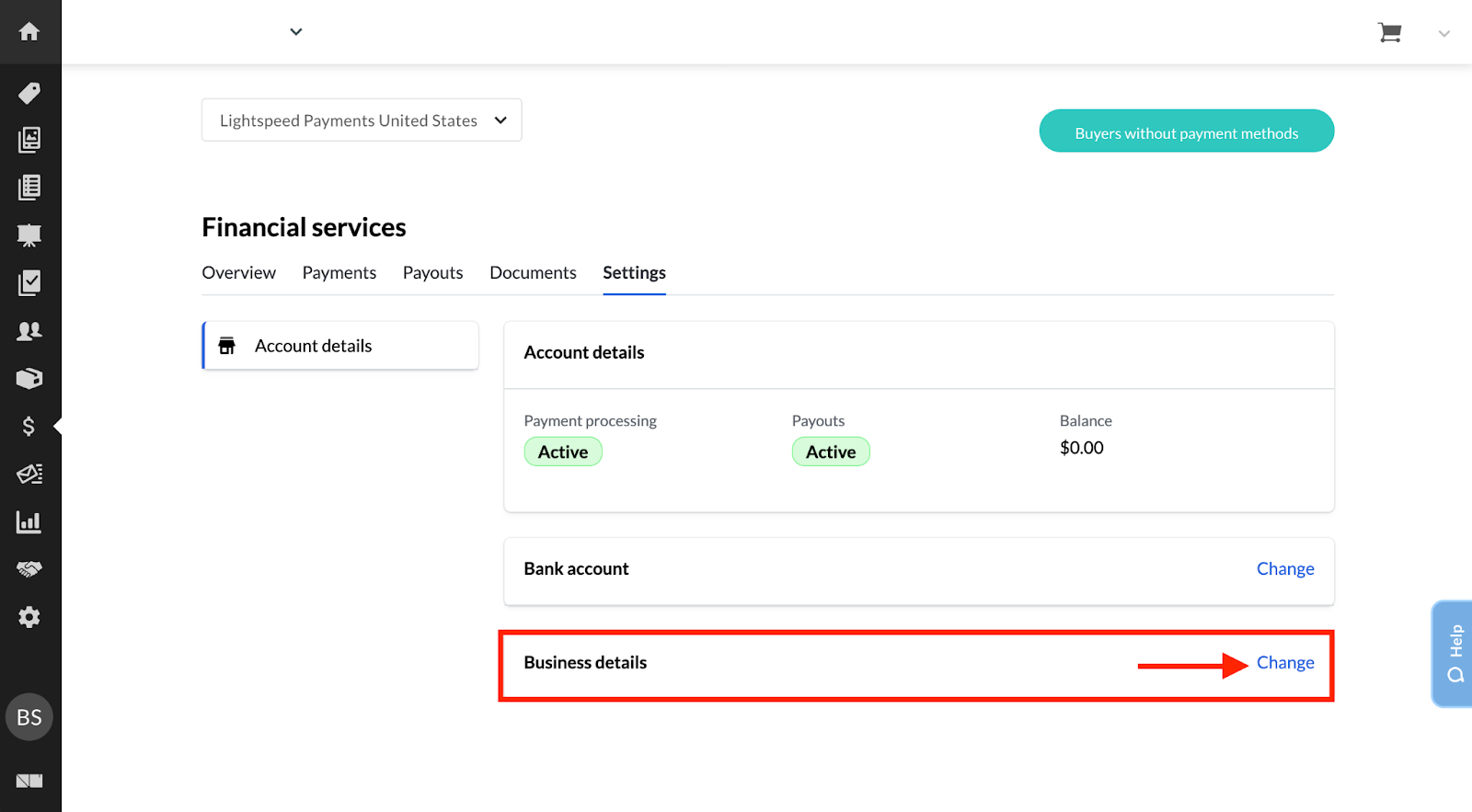Open the checklist icon in the sidebar
This screenshot has width=1472, height=812.
(29, 283)
